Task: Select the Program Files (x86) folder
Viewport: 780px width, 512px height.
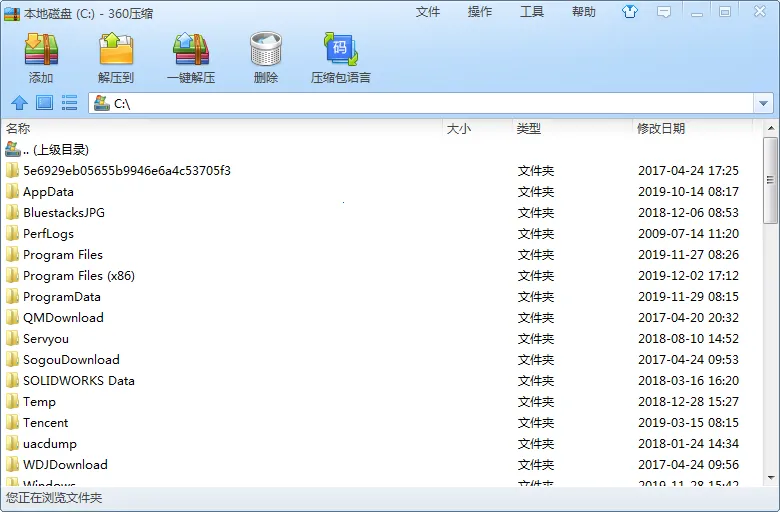Action: click(x=79, y=276)
